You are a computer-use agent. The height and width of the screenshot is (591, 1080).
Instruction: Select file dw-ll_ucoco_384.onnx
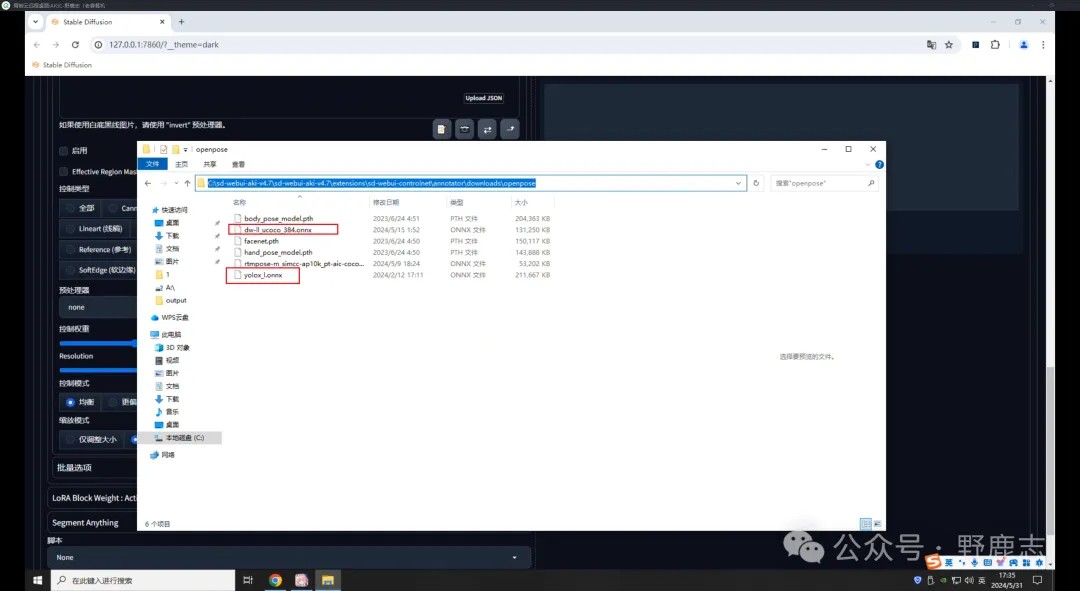(278, 230)
